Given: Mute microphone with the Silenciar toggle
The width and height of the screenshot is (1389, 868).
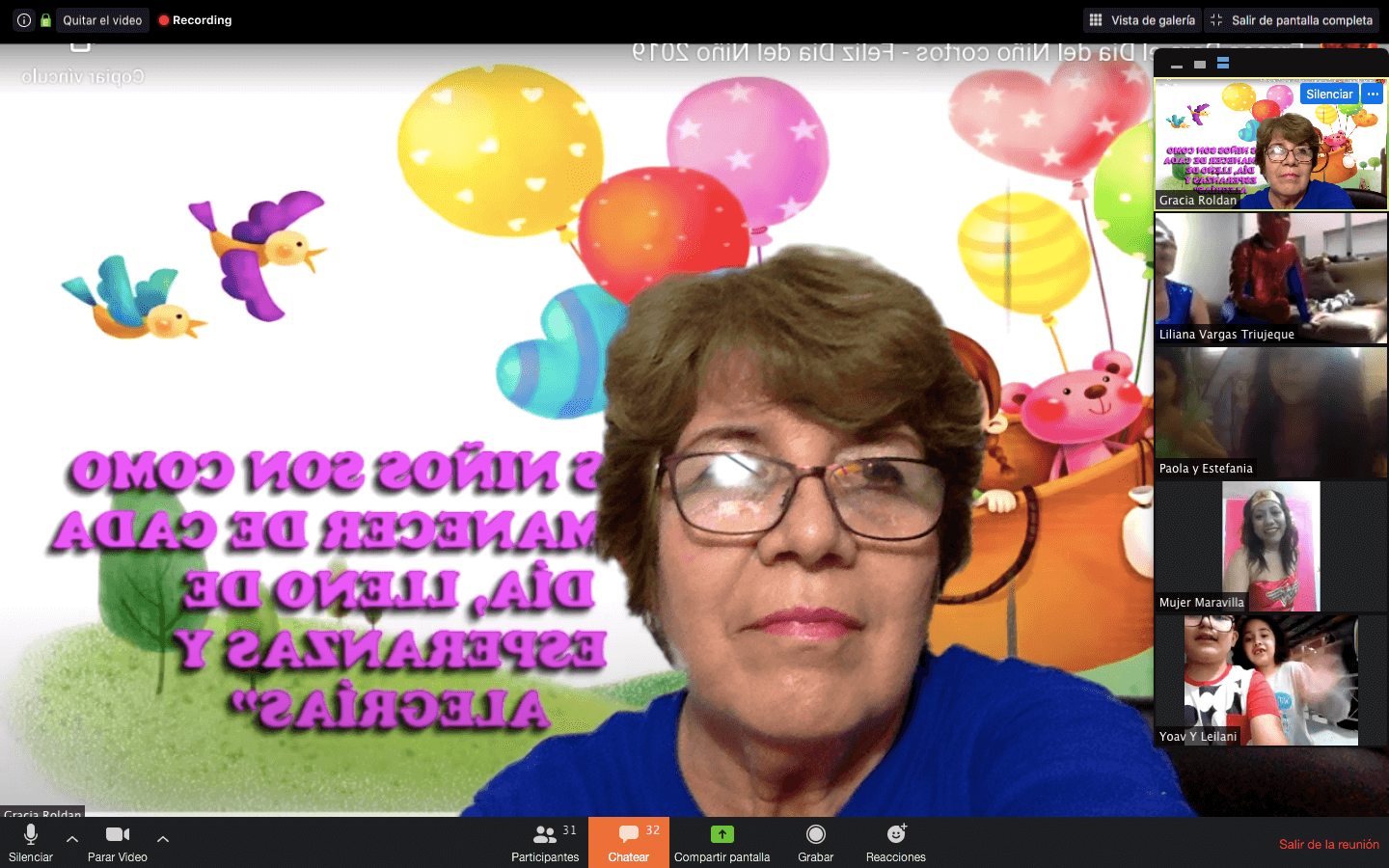Looking at the screenshot, I should [x=31, y=843].
